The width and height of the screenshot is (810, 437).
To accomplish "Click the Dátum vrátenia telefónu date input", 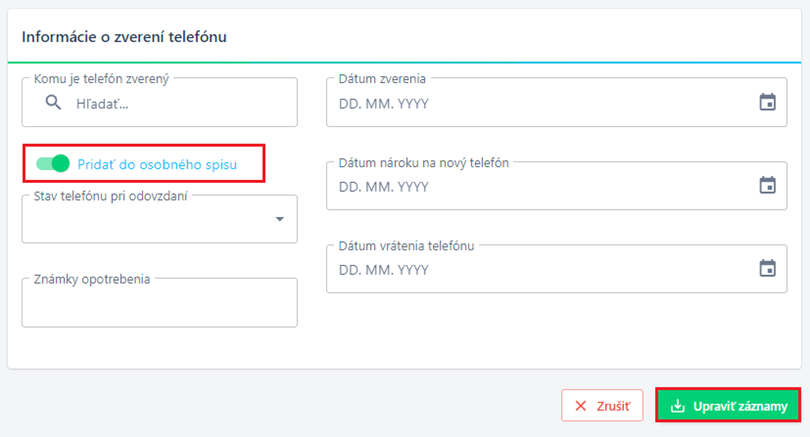I will pos(557,269).
